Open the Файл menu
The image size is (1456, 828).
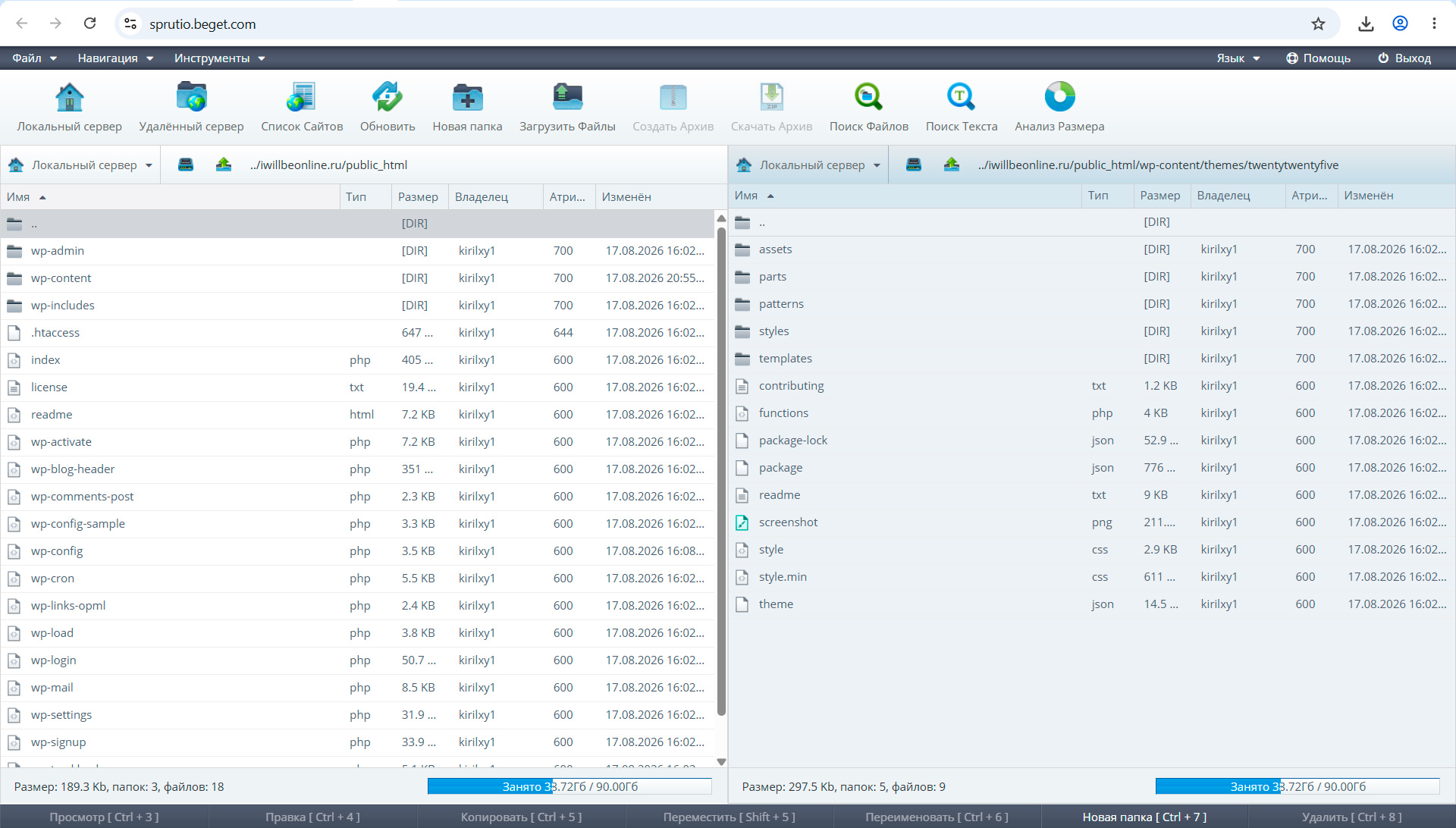click(35, 58)
